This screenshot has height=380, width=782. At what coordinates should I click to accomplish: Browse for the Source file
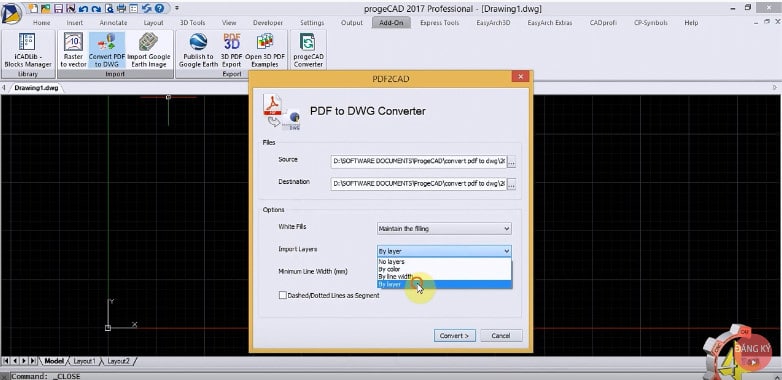[511, 162]
